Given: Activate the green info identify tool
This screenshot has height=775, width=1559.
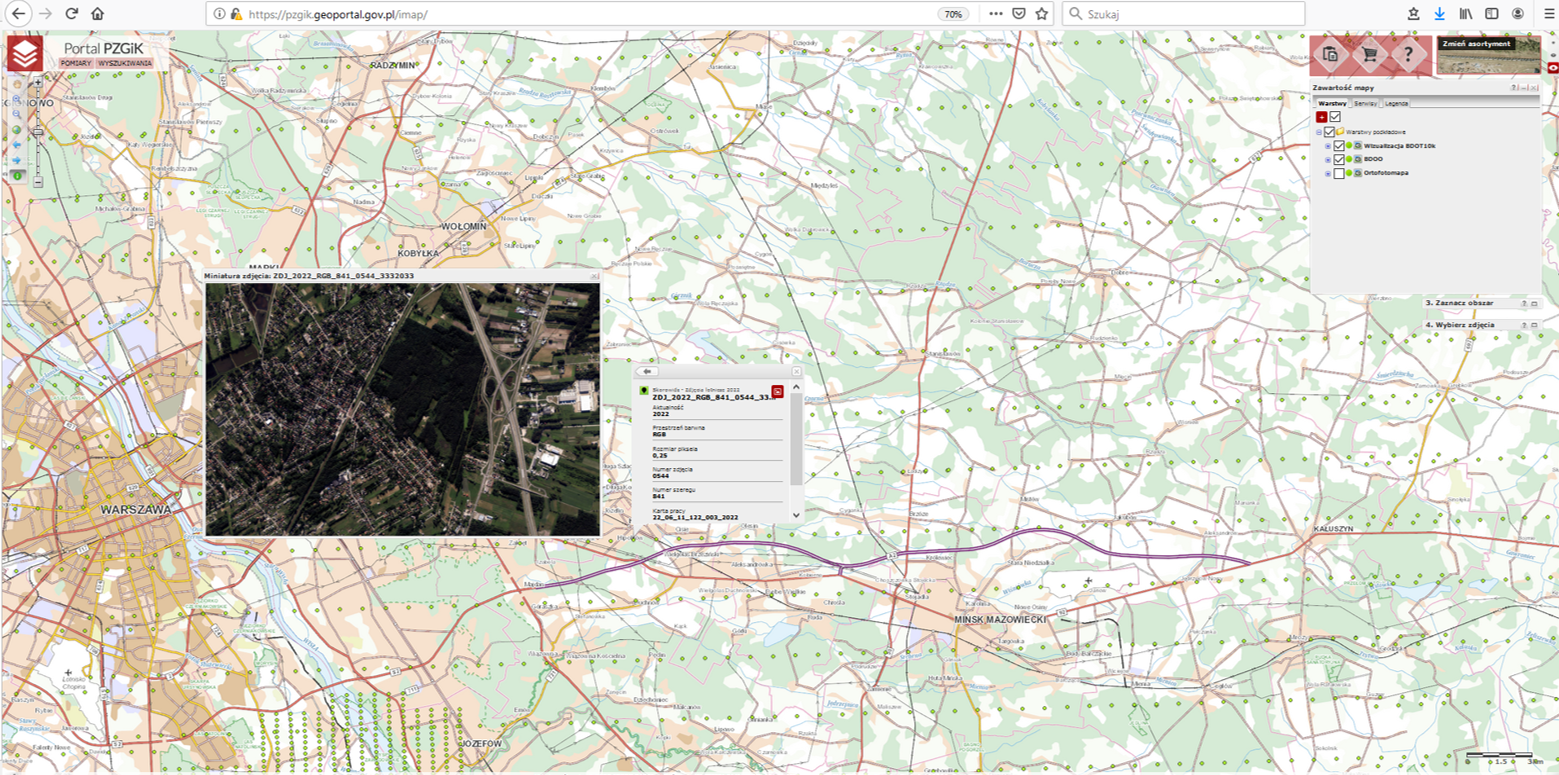Looking at the screenshot, I should coord(17,175).
